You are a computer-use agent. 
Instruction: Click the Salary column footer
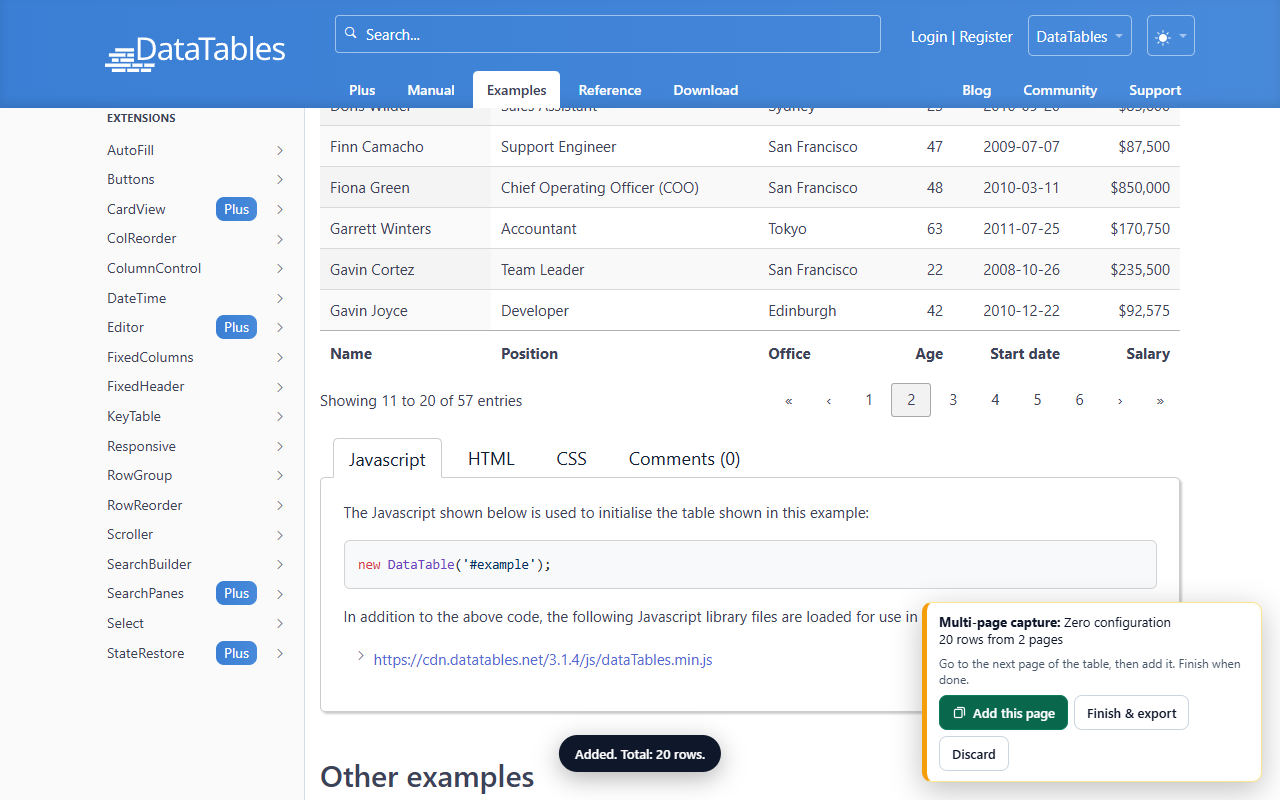pos(1125,354)
